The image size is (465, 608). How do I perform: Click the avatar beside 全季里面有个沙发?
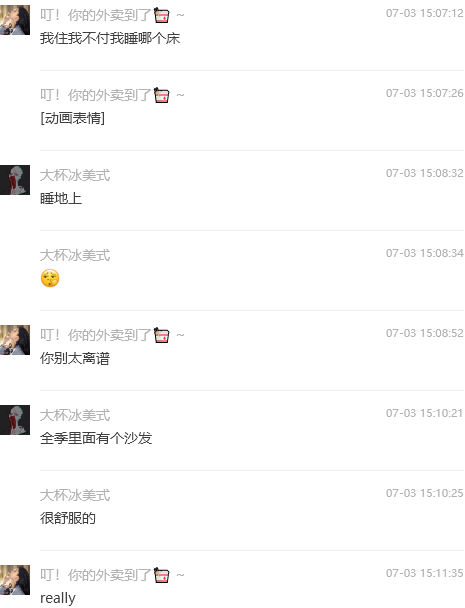(x=15, y=420)
